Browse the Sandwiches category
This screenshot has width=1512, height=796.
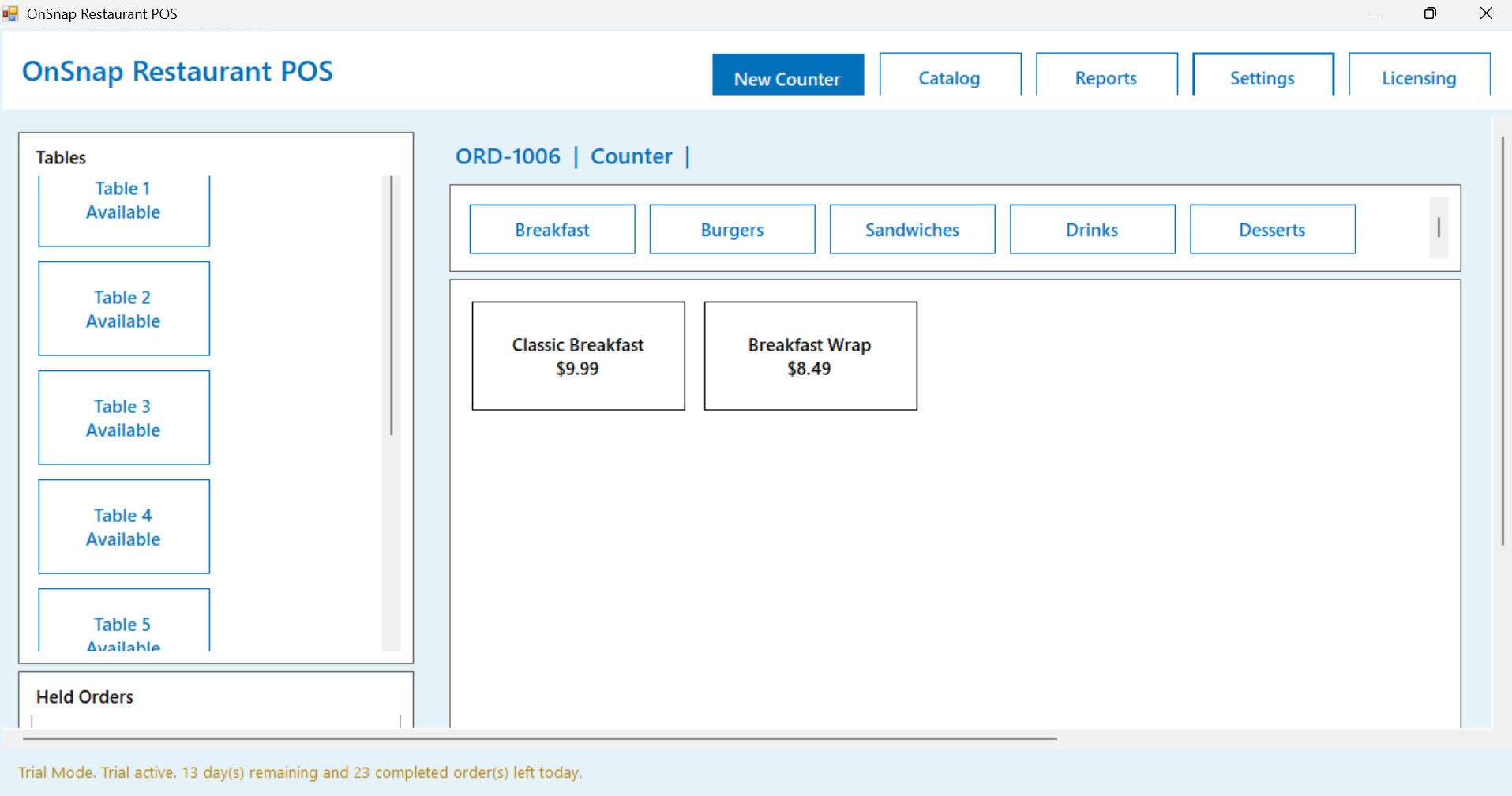click(x=912, y=230)
